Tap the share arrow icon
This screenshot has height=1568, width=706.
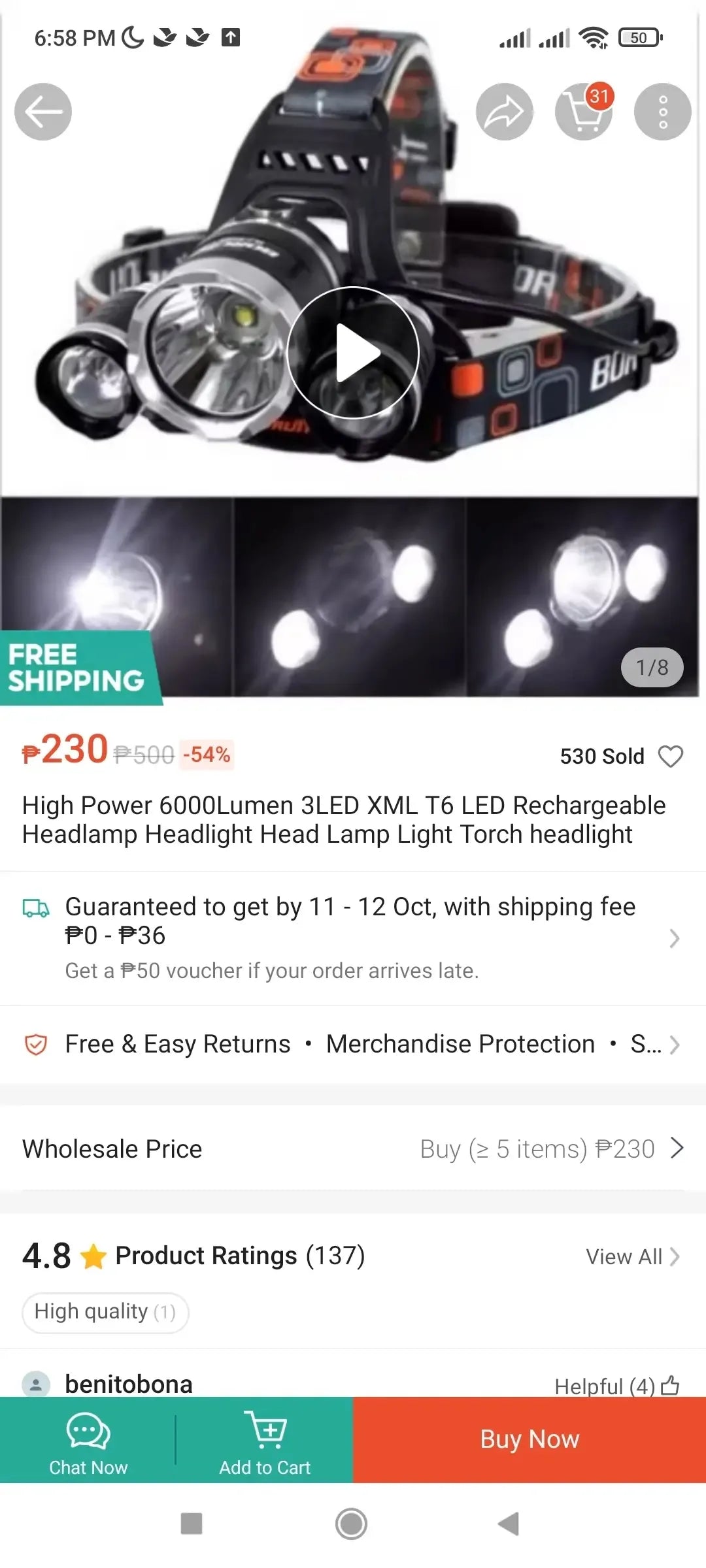click(x=504, y=112)
